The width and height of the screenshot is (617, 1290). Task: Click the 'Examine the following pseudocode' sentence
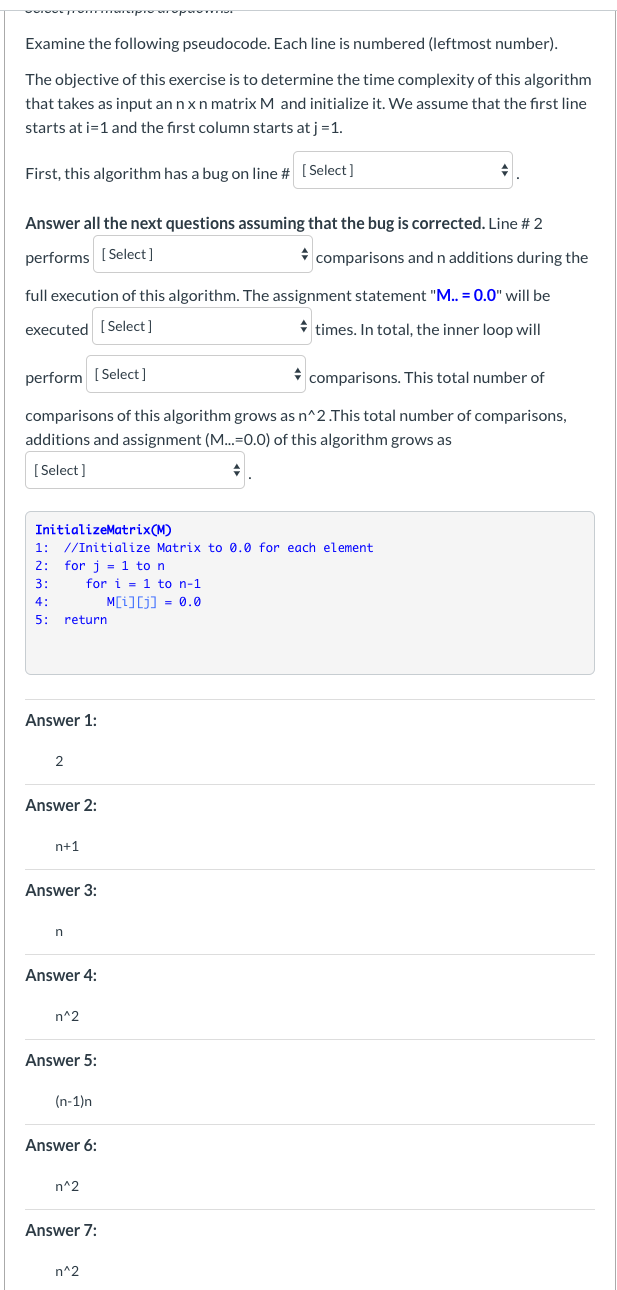pyautogui.click(x=292, y=45)
